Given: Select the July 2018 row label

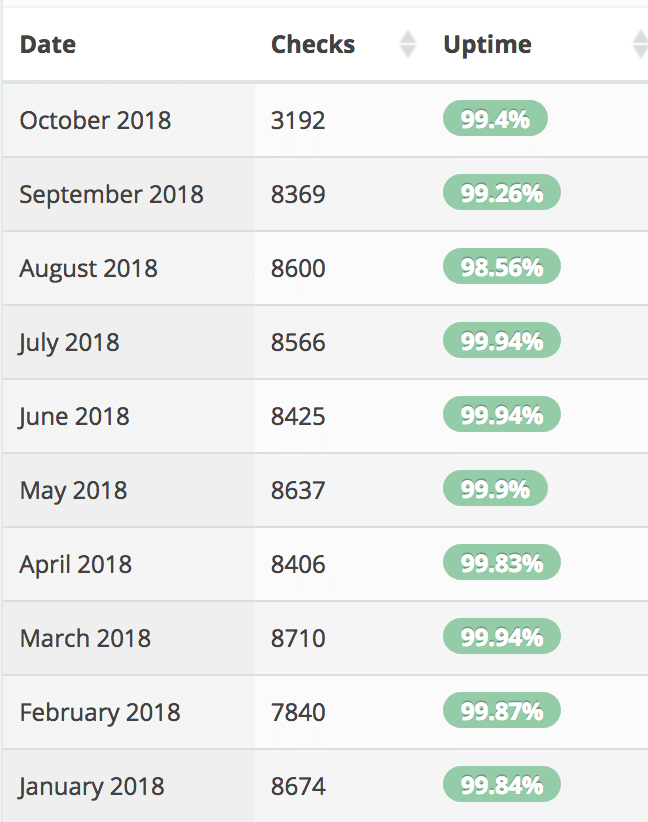Looking at the screenshot, I should 69,343.
